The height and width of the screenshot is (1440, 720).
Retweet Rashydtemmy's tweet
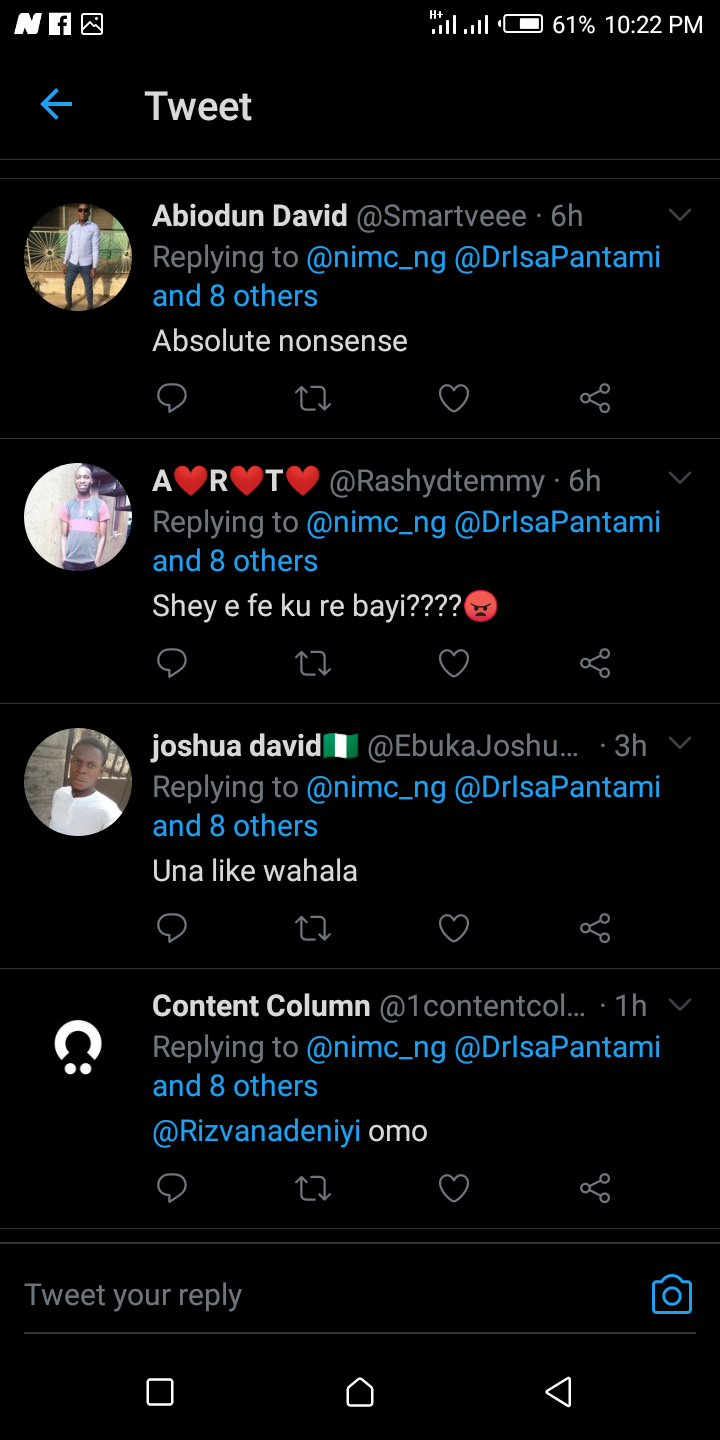[x=313, y=663]
